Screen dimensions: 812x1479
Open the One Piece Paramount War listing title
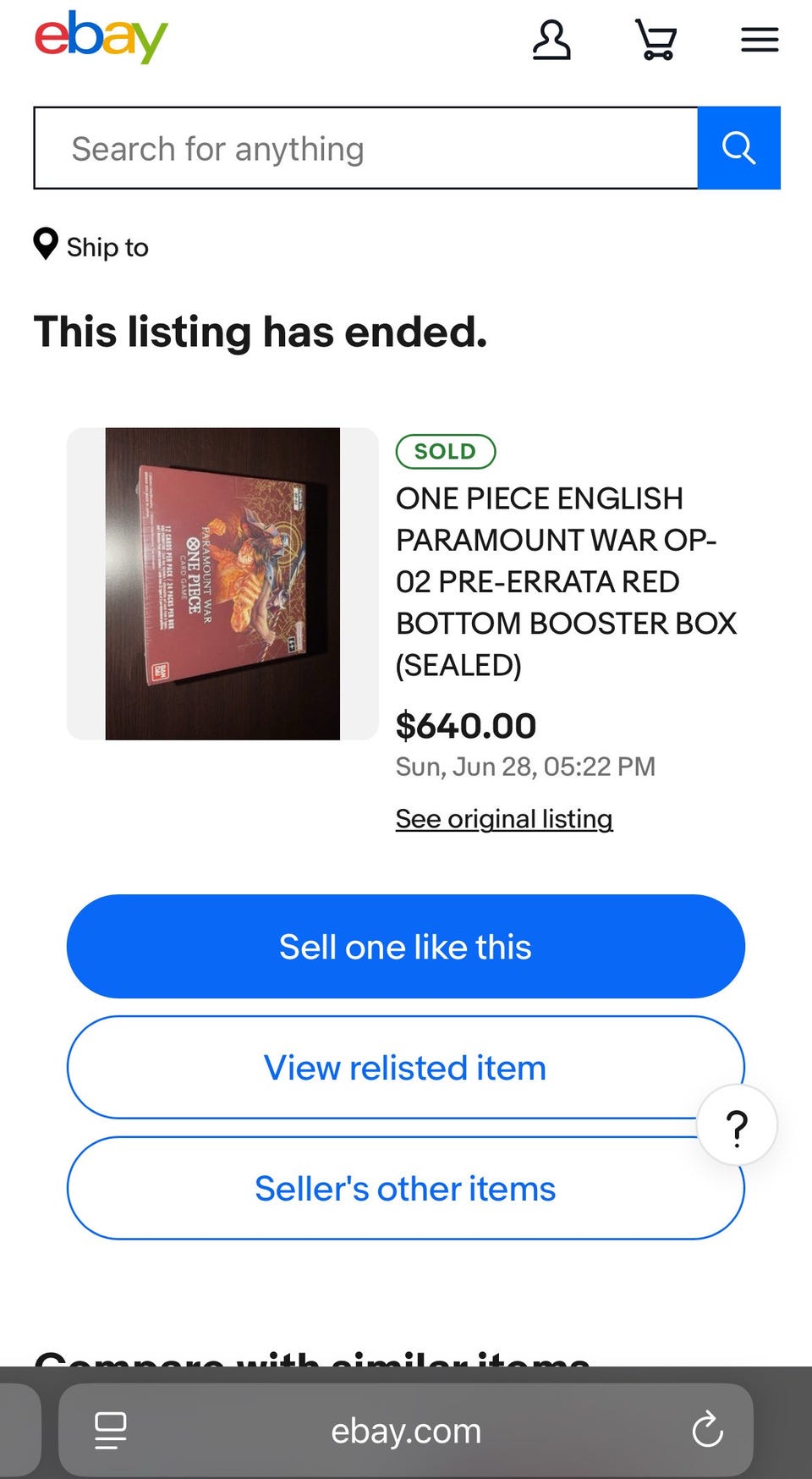pos(566,581)
